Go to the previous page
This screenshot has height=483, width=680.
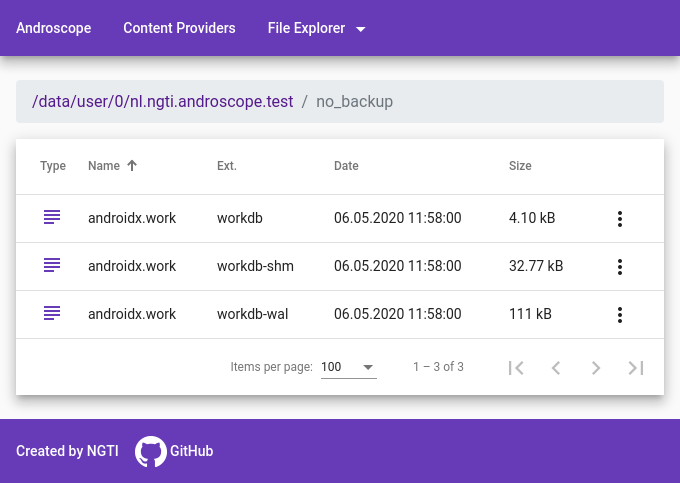556,368
